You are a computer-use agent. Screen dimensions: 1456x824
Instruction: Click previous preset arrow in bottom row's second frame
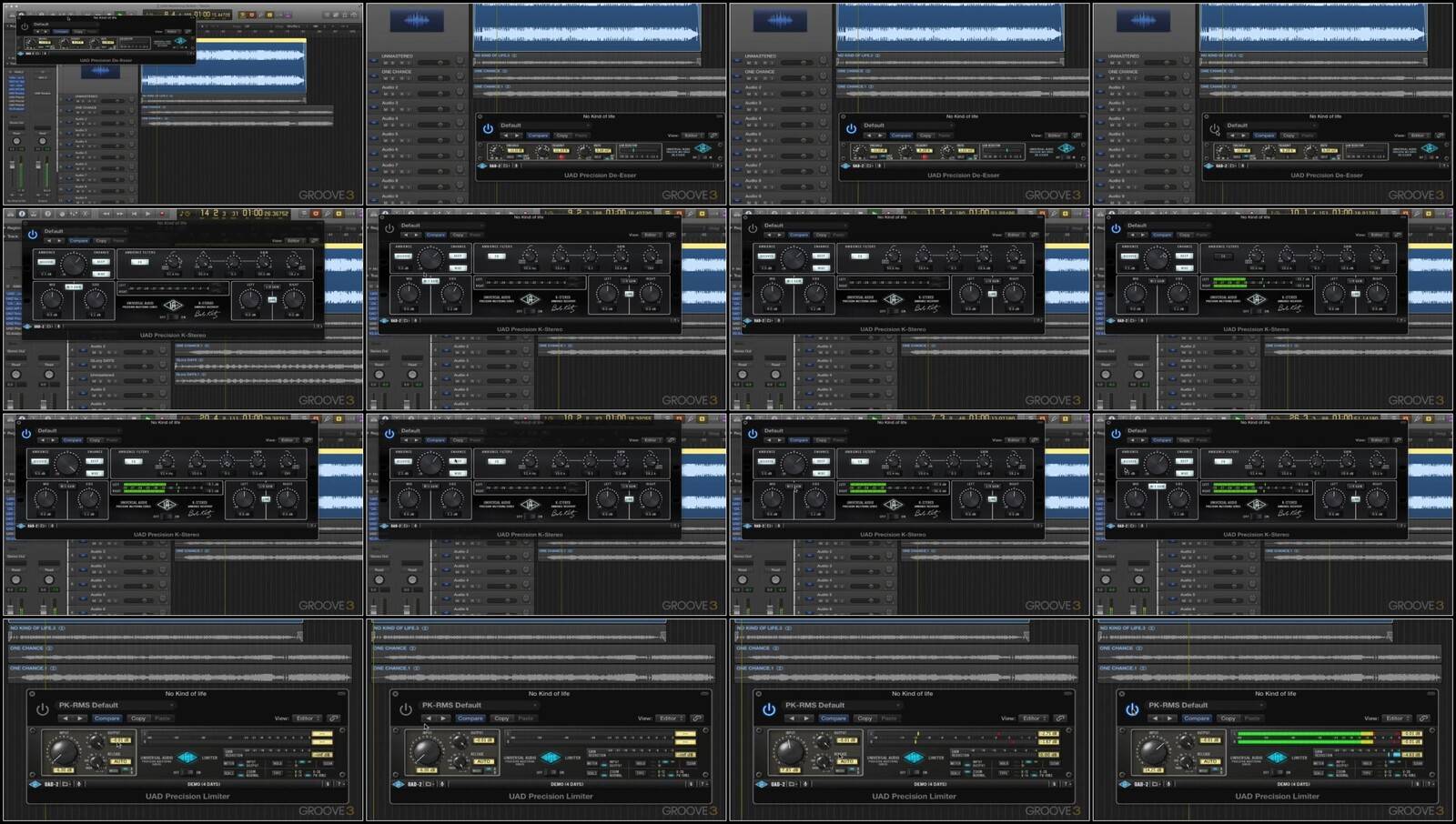pos(429,718)
